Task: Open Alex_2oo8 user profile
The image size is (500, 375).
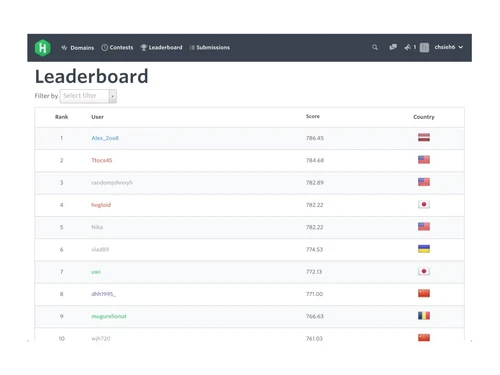Action: click(x=105, y=138)
